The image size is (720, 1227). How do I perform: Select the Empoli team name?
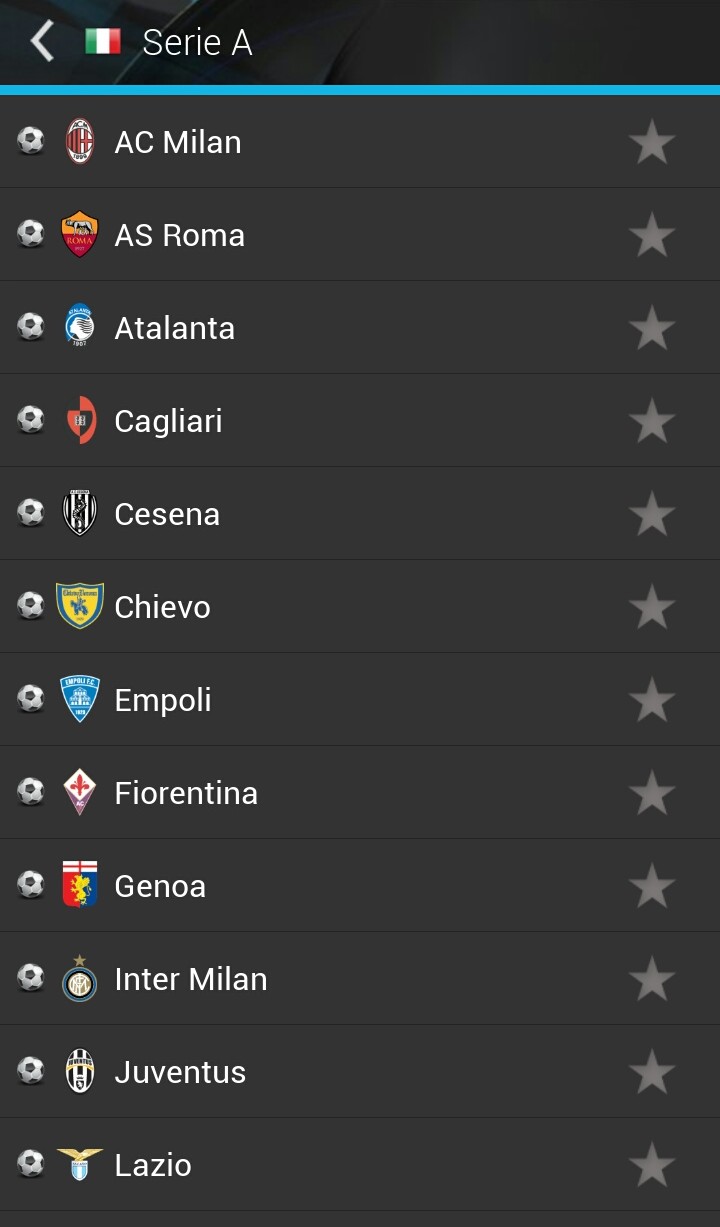tap(163, 700)
